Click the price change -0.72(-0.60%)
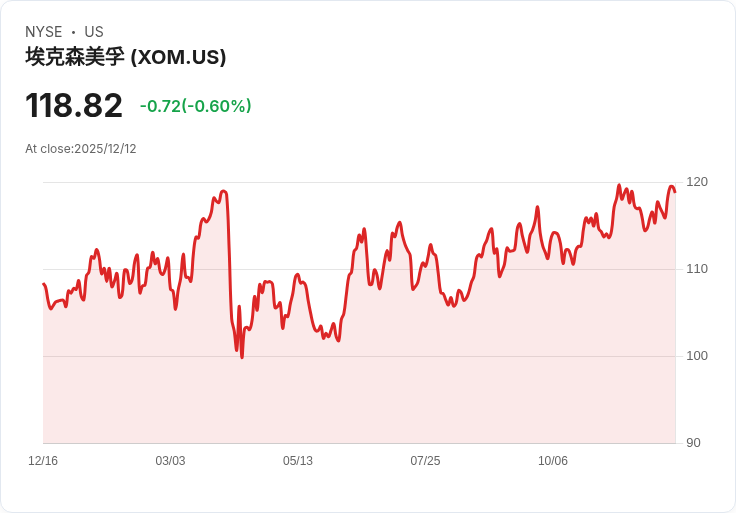 (x=195, y=106)
